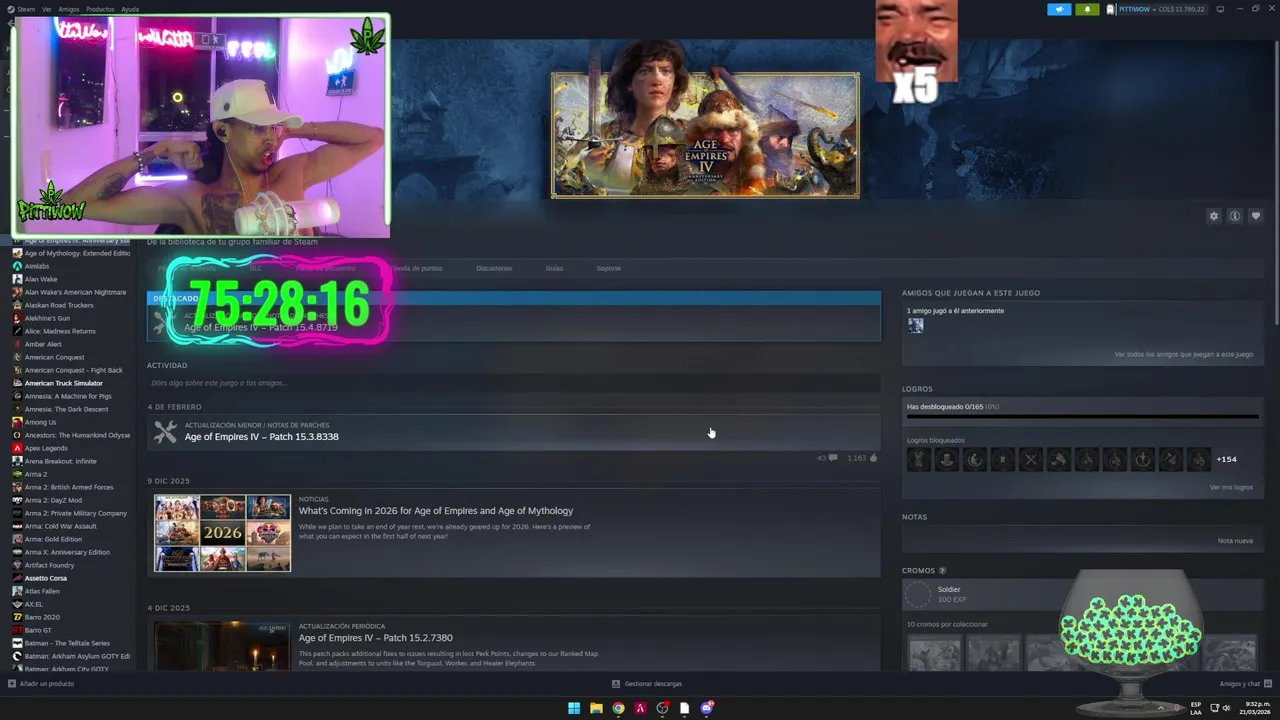
Task: Open What's Coming in 2026 news article
Action: 435,511
